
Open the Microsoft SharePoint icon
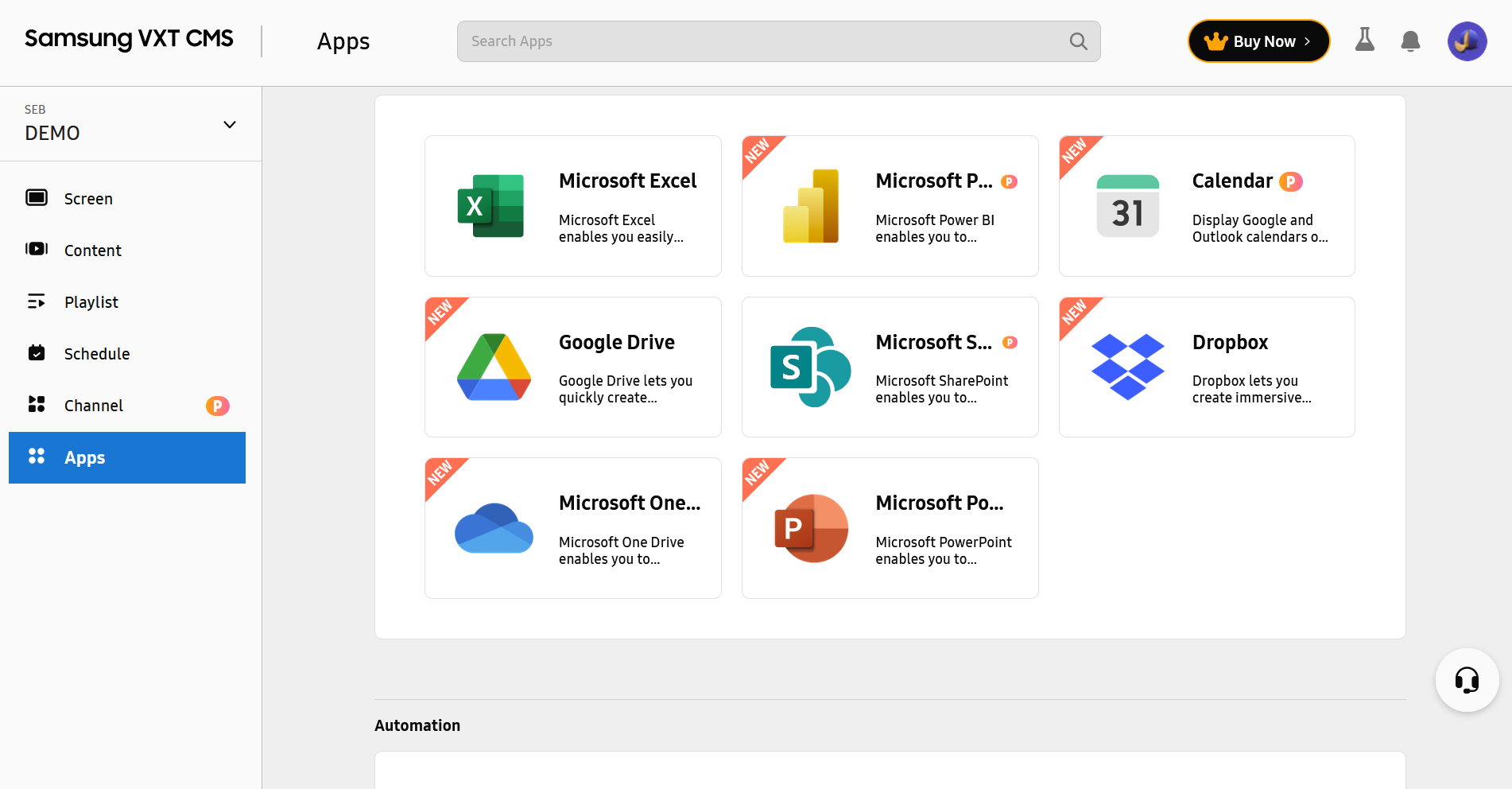811,367
